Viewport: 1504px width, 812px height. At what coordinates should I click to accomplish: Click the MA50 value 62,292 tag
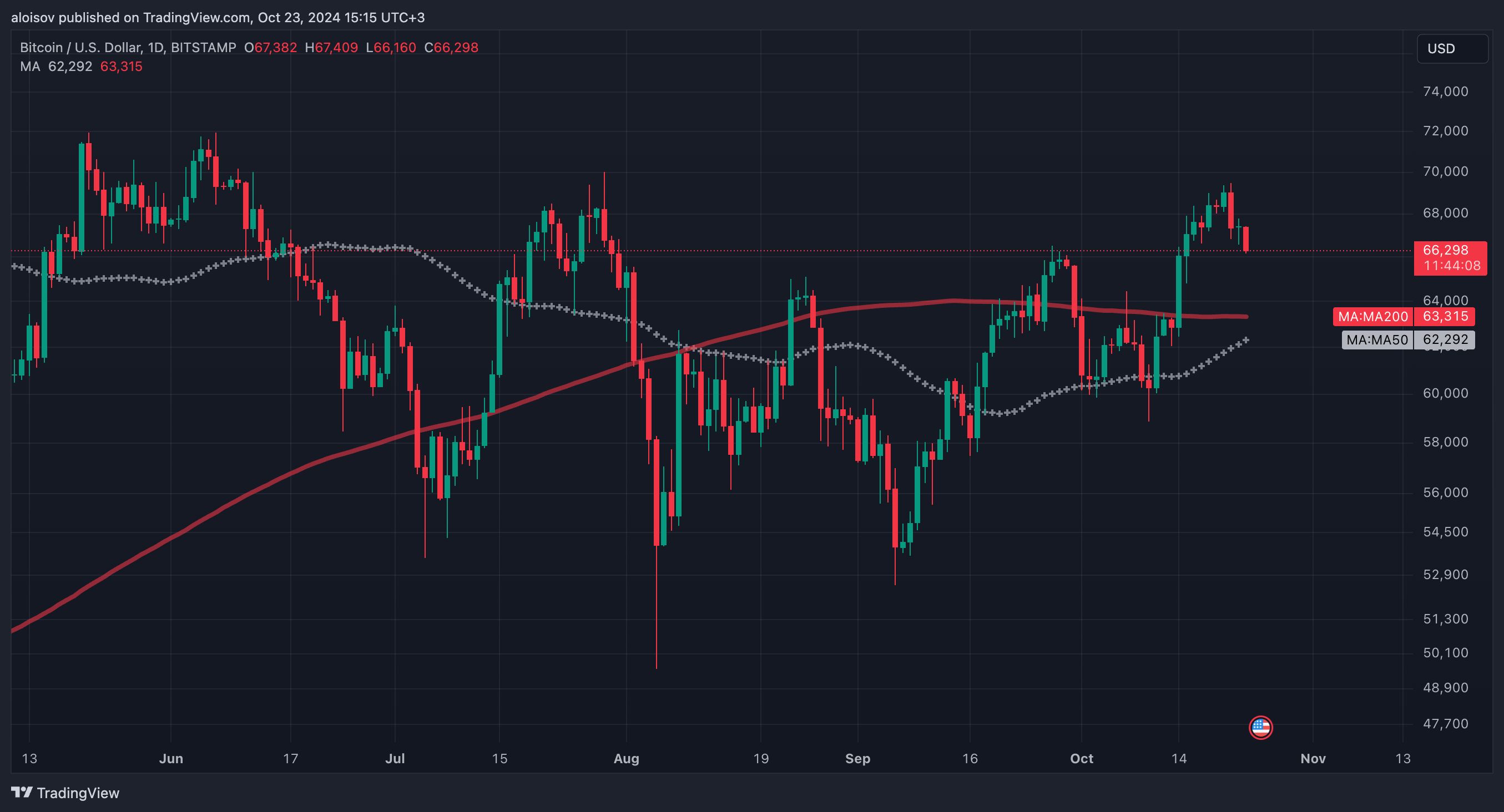coord(1445,339)
